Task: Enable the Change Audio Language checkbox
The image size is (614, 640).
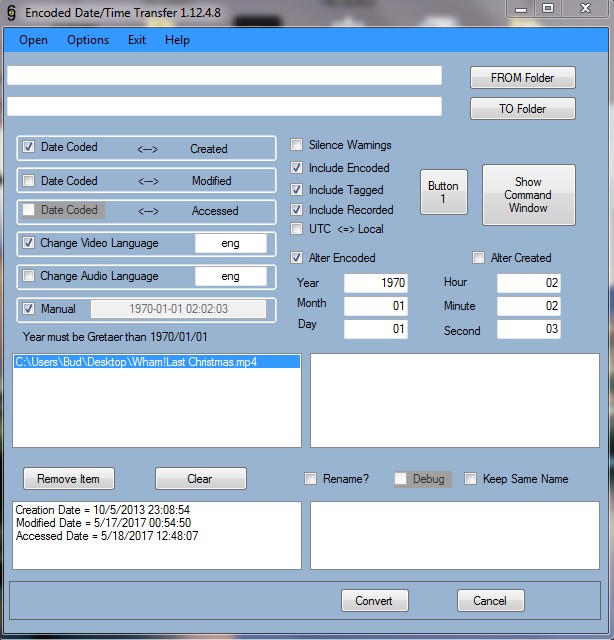Action: click(29, 276)
